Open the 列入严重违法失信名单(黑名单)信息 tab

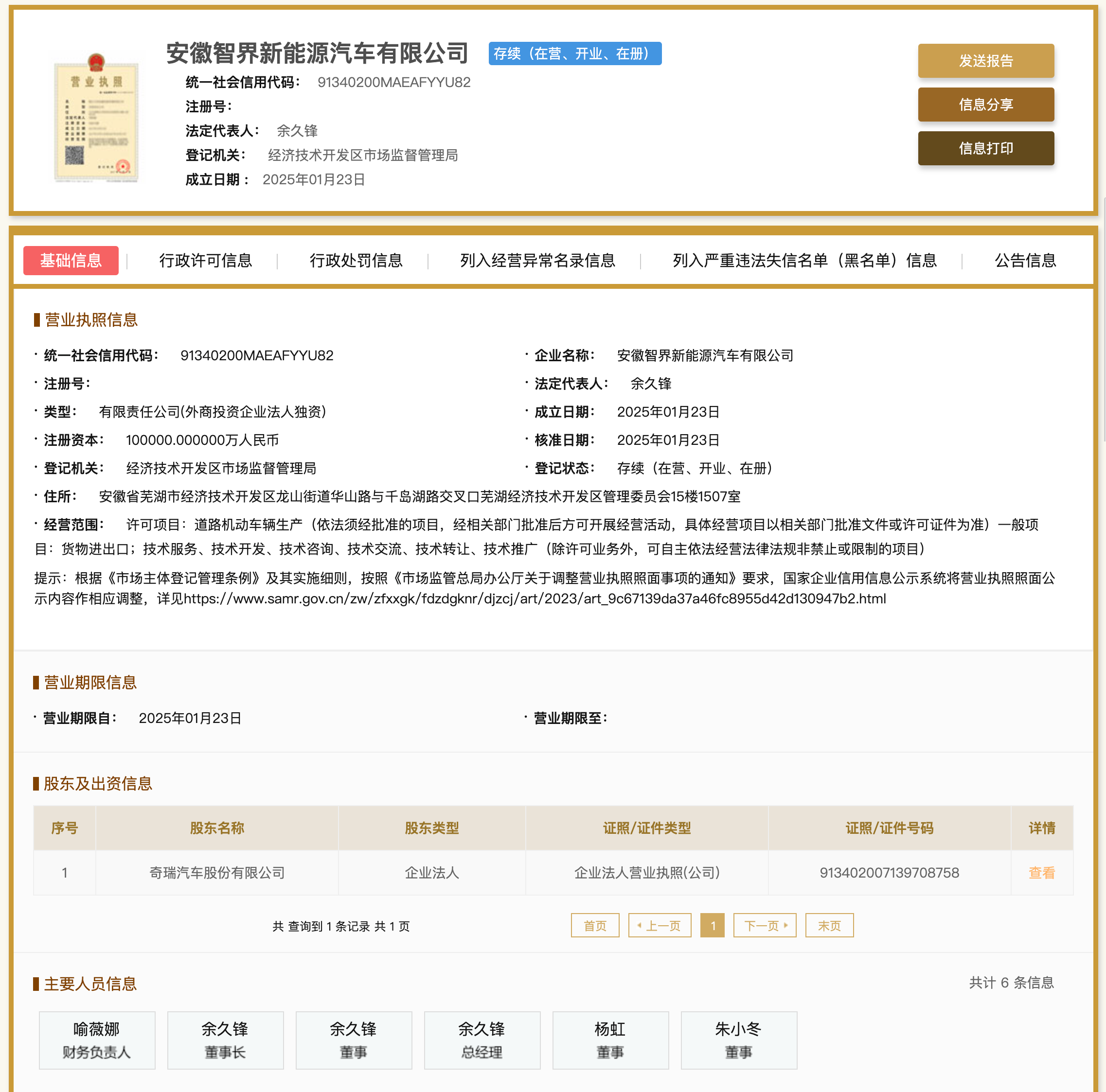804,261
